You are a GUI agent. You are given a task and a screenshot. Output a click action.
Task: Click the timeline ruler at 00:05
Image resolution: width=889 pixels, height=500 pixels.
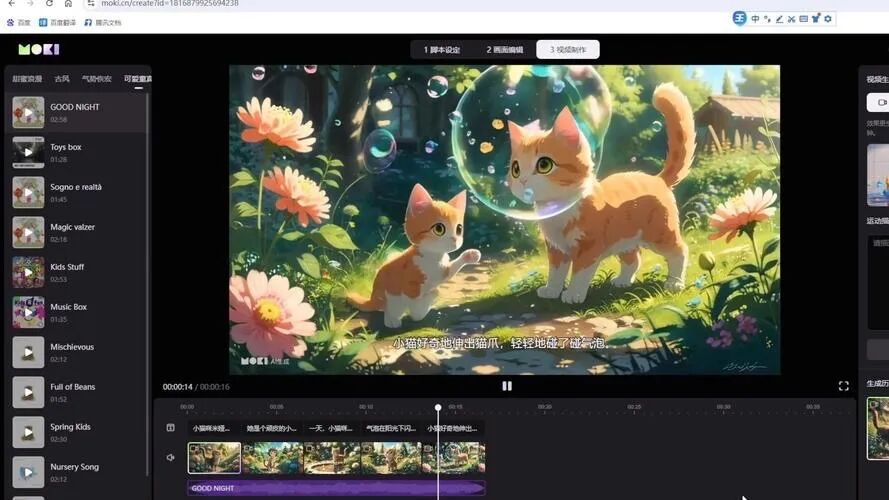(x=276, y=407)
